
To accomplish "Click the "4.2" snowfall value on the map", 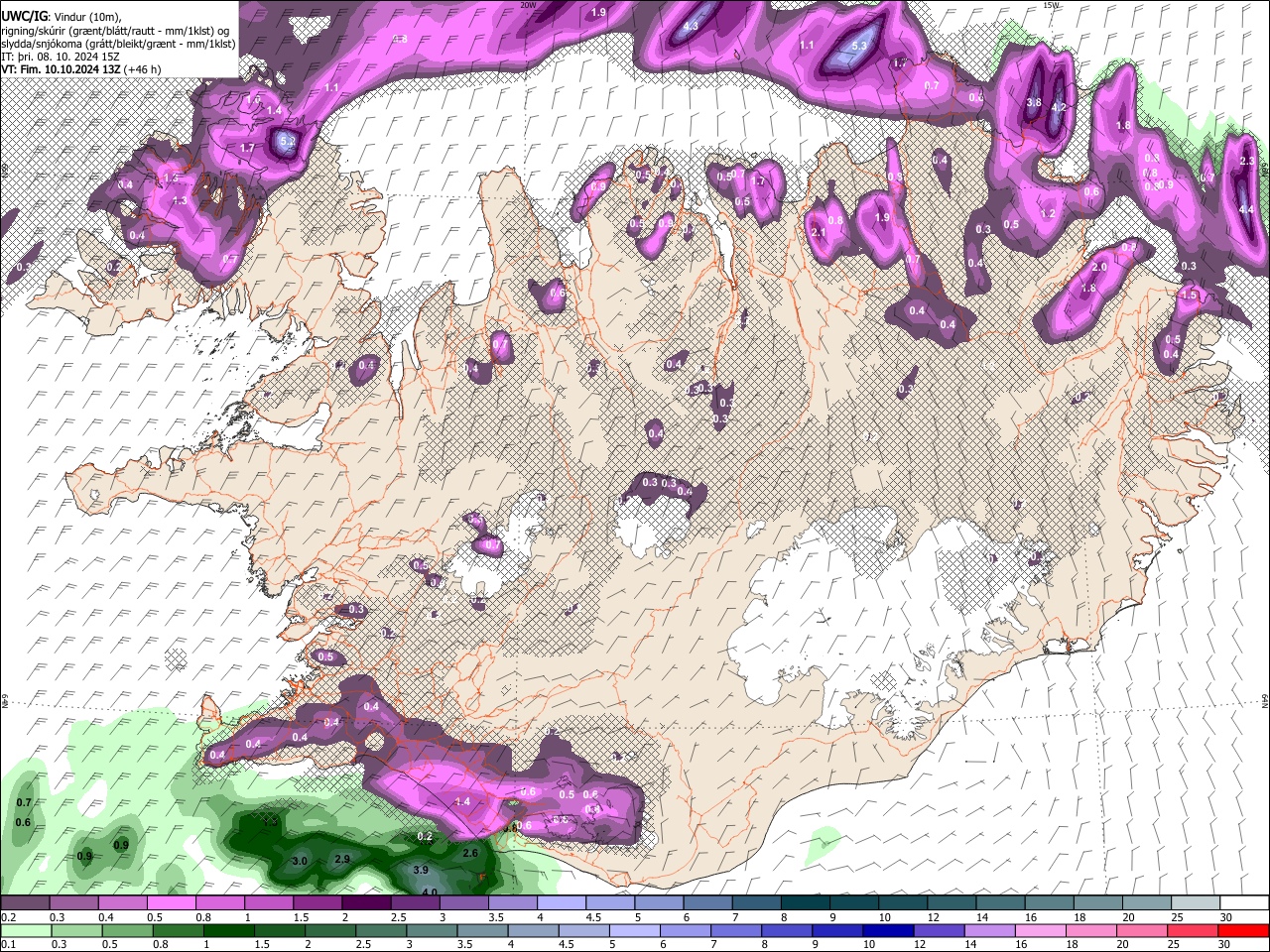I will click(x=1058, y=107).
